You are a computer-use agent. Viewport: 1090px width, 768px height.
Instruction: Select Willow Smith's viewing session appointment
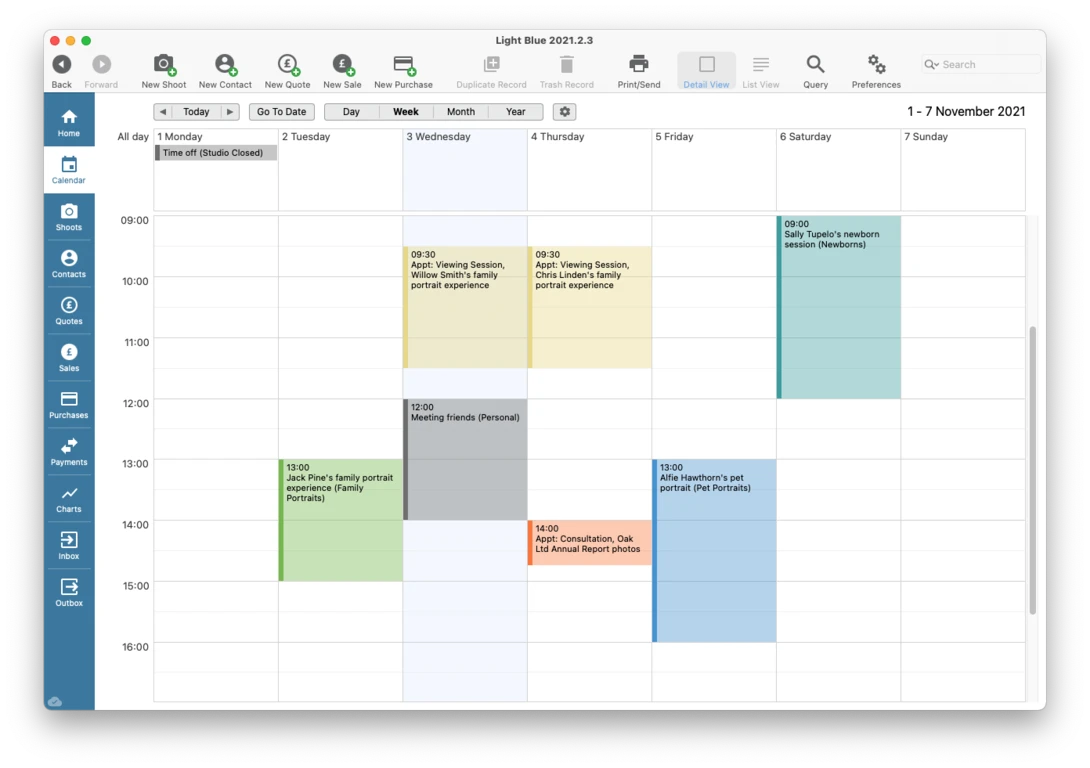click(465, 307)
